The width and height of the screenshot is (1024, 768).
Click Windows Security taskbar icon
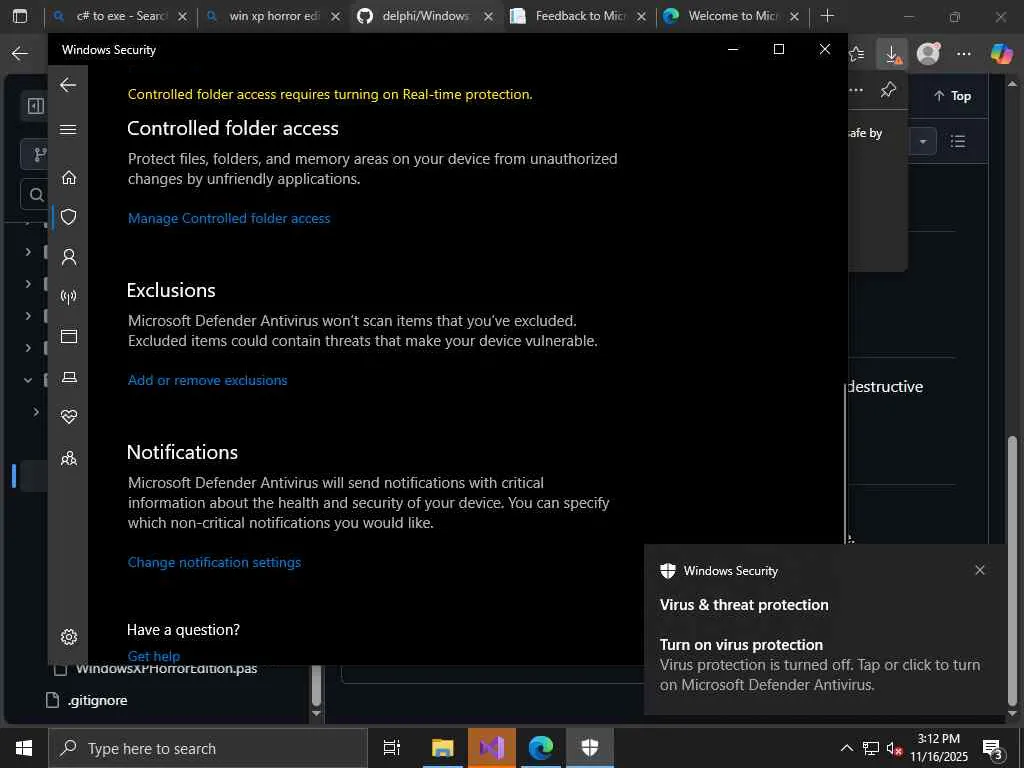tap(590, 748)
